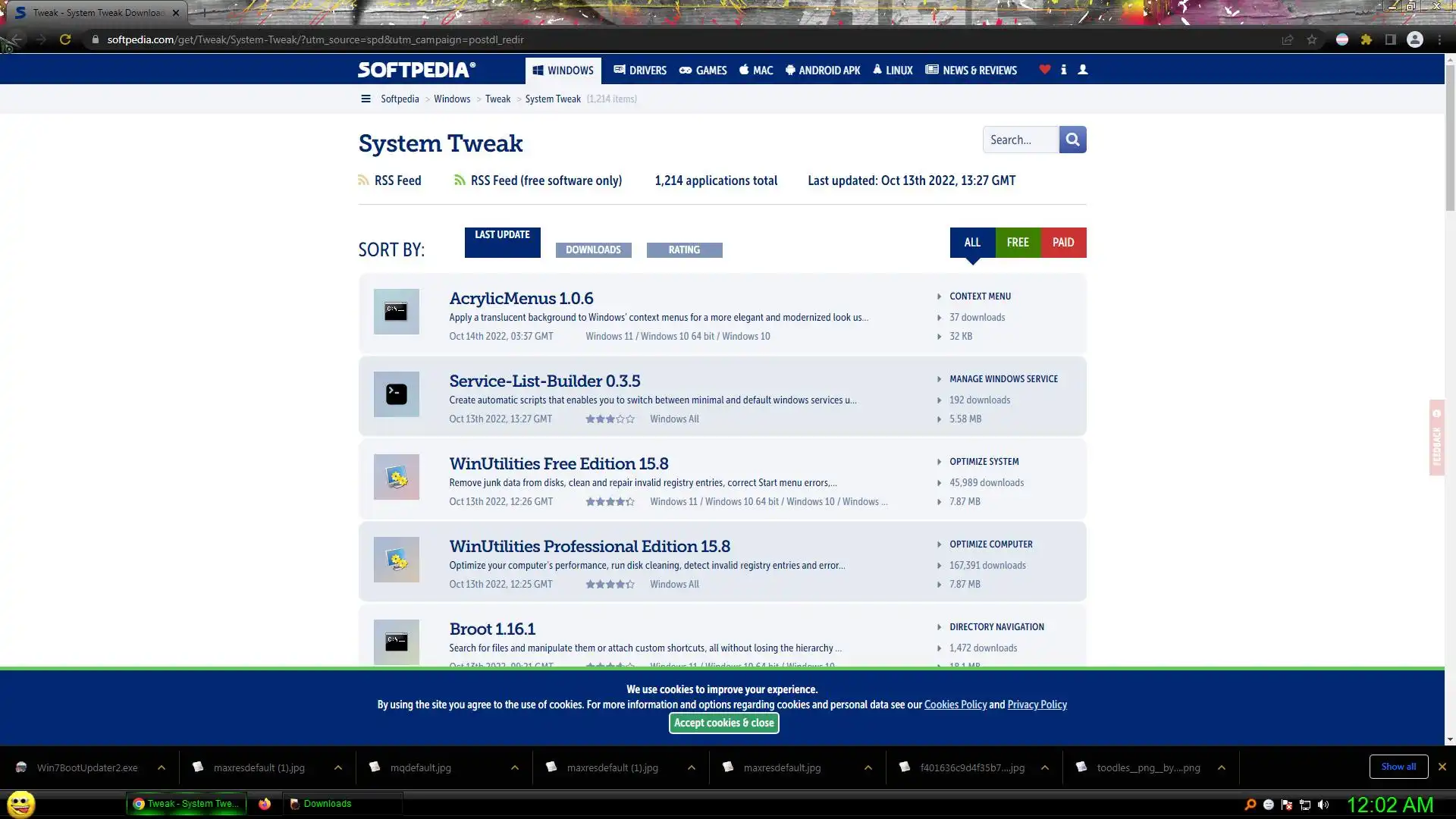Open chevron menu for mqdefault.jpg download
Viewport: 1456px width, 819px height.
(x=515, y=767)
